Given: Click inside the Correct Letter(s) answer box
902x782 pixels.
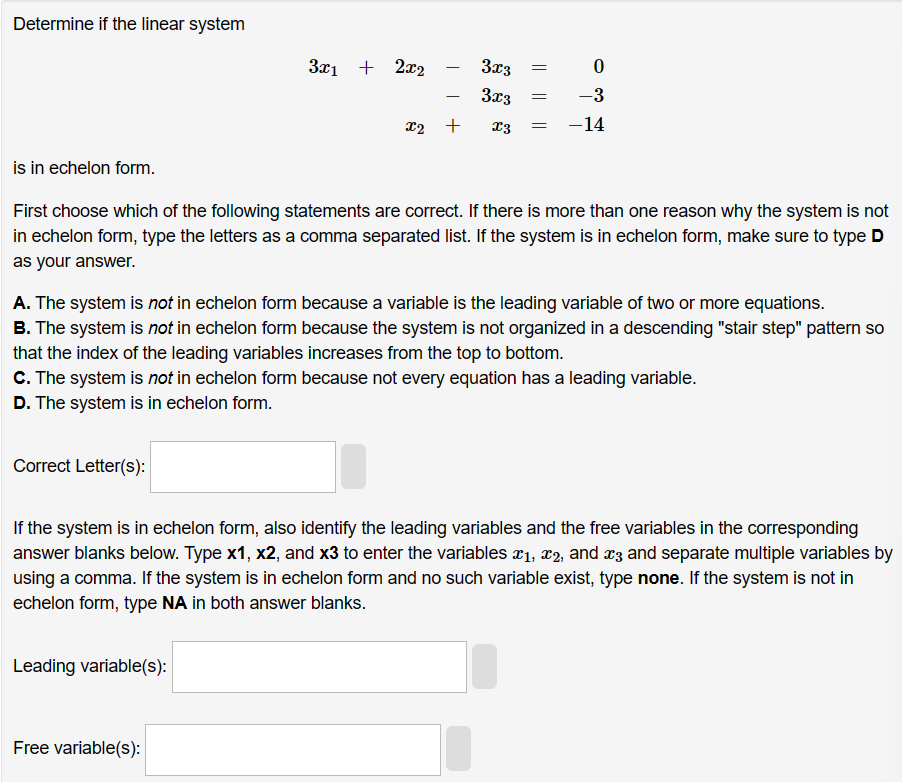Looking at the screenshot, I should (242, 466).
